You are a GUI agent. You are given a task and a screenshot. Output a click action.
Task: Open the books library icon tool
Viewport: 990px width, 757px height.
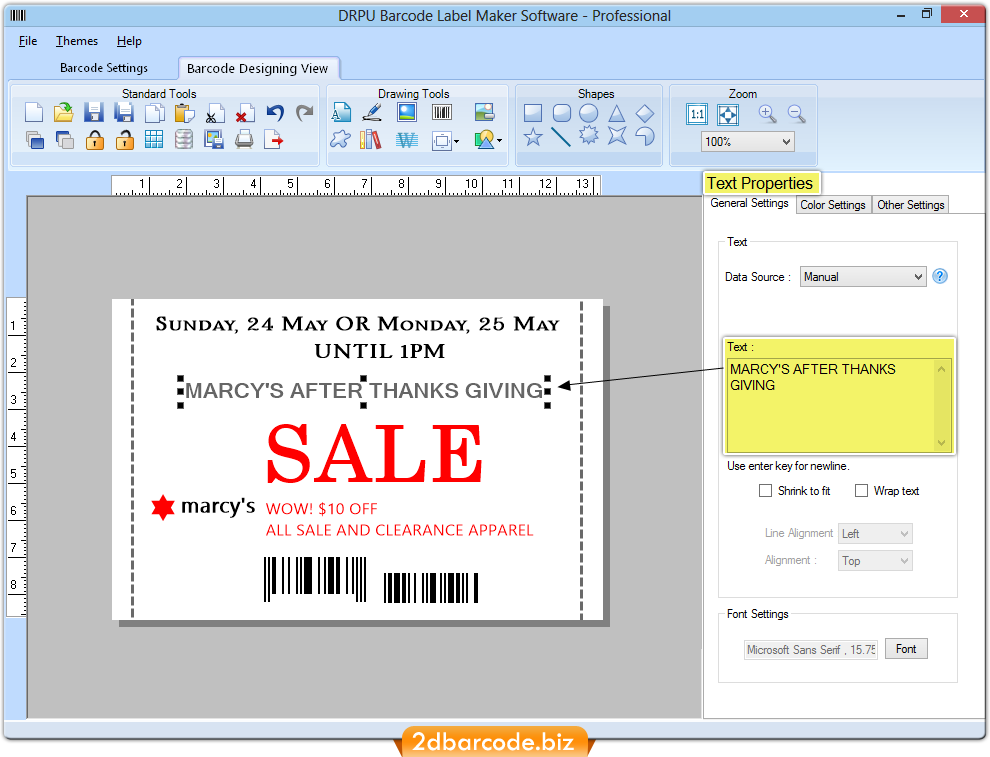point(371,140)
